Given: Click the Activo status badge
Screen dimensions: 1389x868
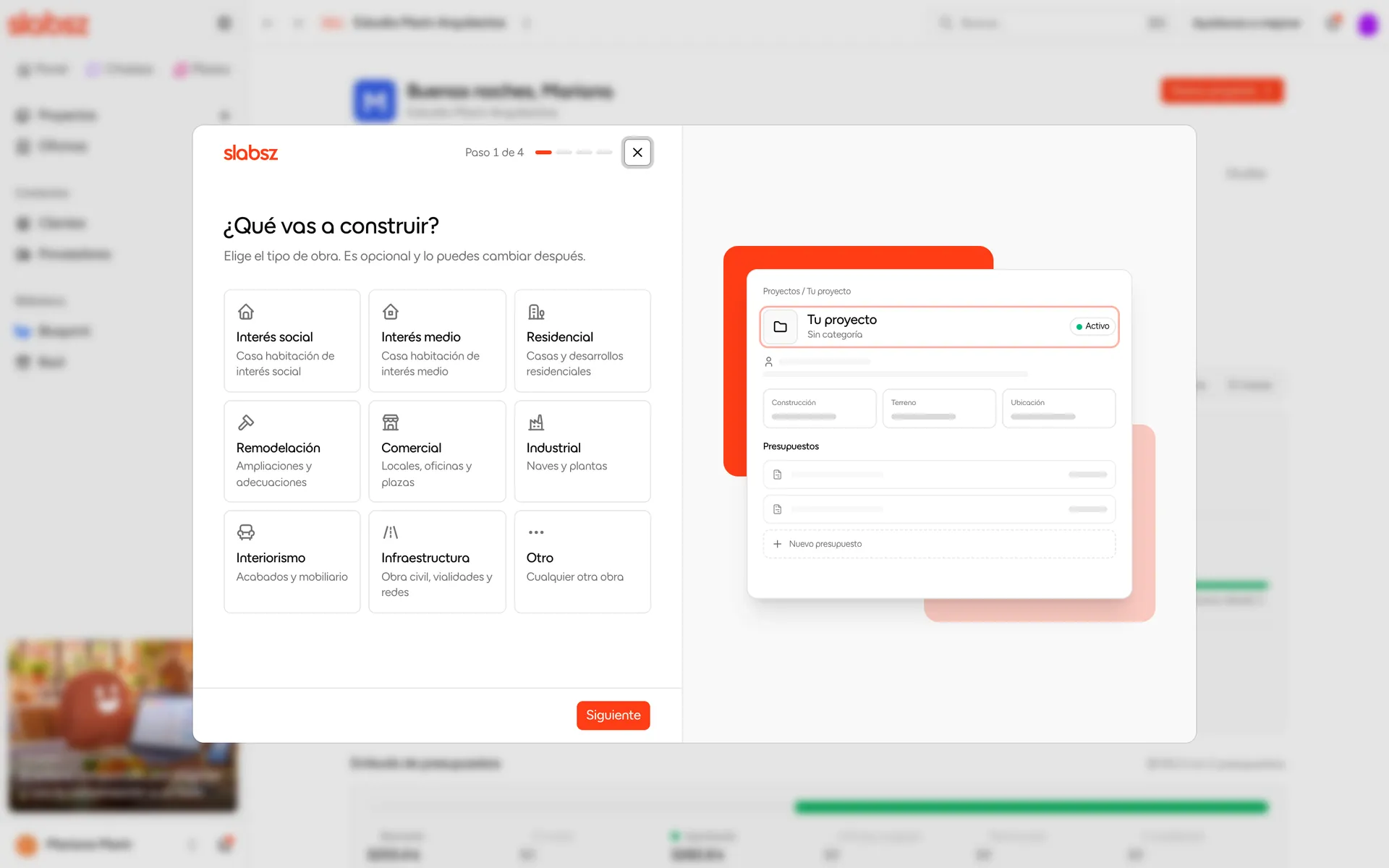Looking at the screenshot, I should [x=1092, y=326].
